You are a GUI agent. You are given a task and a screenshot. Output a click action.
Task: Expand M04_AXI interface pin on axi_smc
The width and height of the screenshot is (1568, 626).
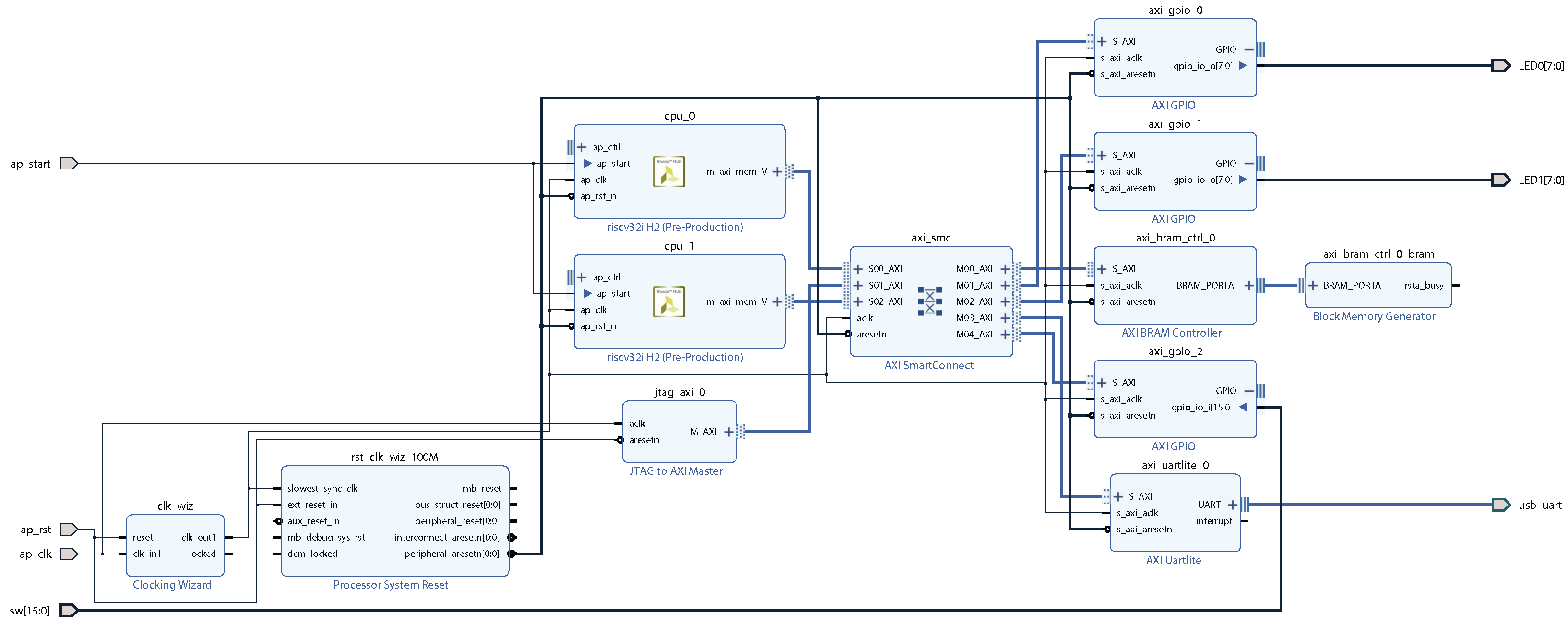click(1005, 334)
